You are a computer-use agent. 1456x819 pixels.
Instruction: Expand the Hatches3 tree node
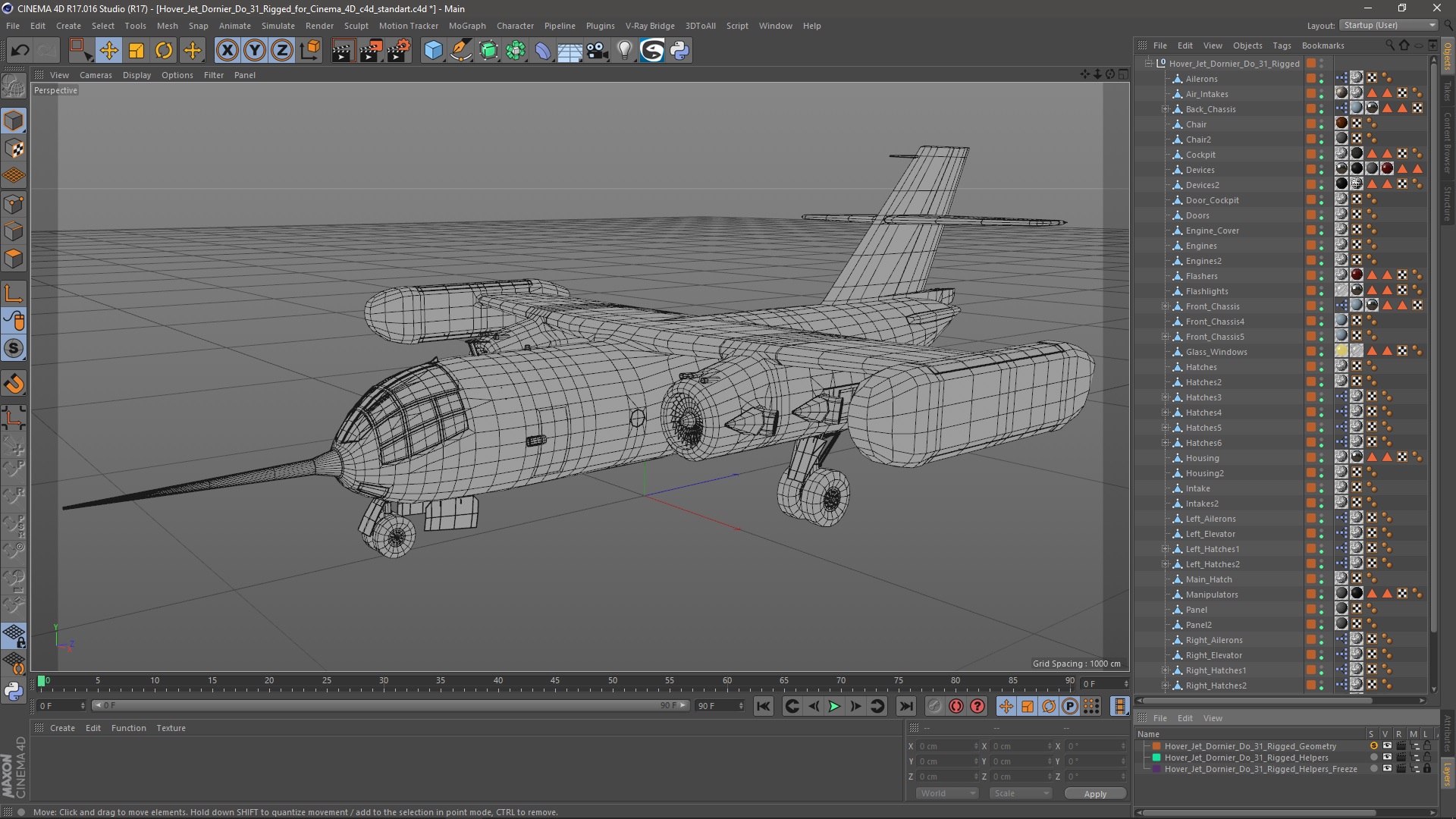click(x=1166, y=397)
